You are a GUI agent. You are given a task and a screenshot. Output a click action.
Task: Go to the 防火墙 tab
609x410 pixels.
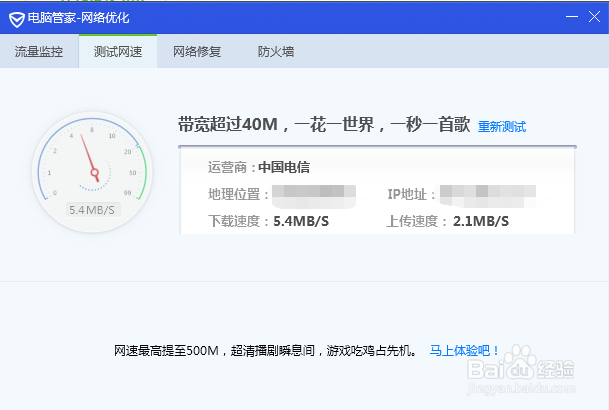(276, 51)
